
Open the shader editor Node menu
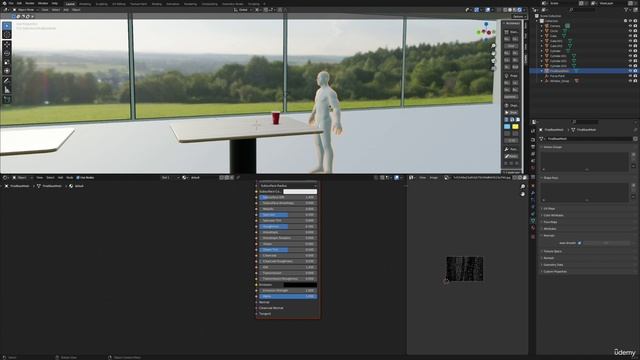pos(70,178)
